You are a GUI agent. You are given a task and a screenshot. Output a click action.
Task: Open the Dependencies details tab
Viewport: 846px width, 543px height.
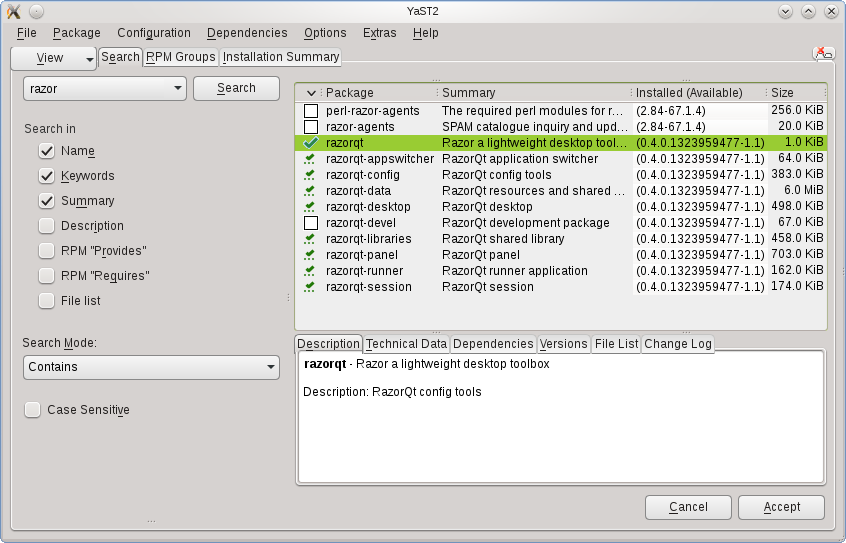[x=493, y=344]
